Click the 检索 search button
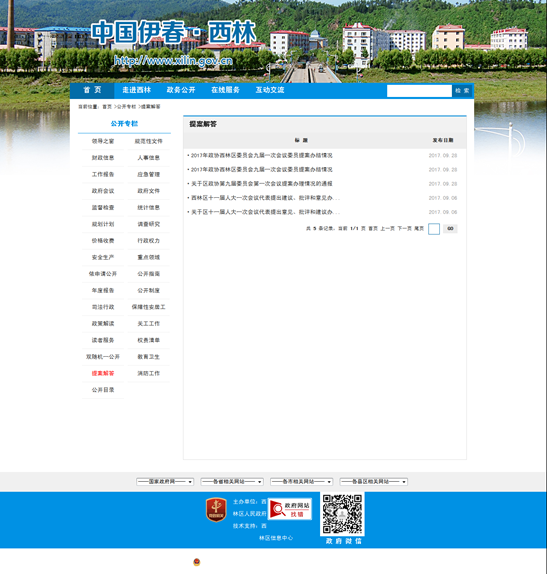 click(x=462, y=91)
